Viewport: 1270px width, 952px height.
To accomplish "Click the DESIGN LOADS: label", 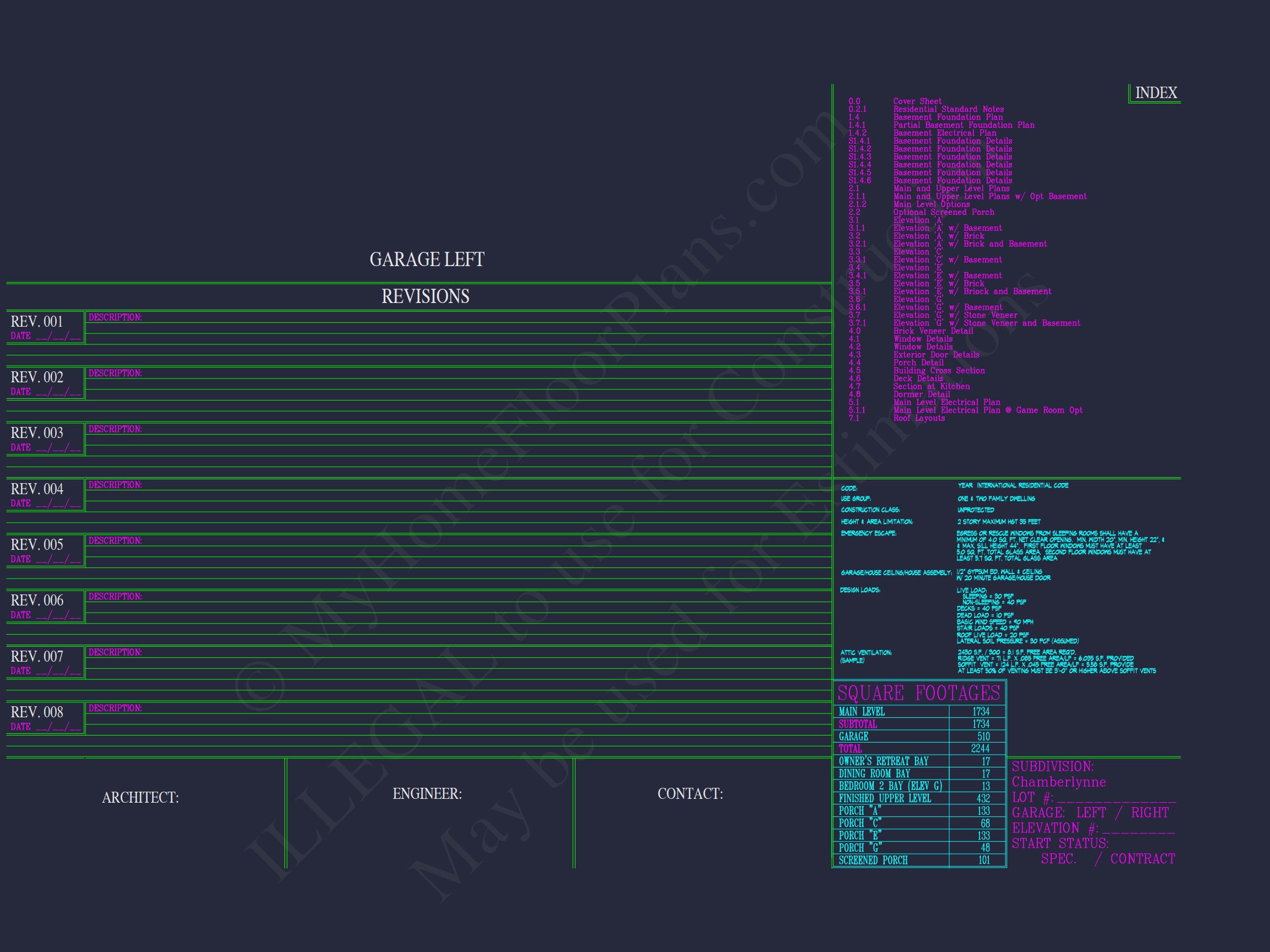I will point(860,591).
